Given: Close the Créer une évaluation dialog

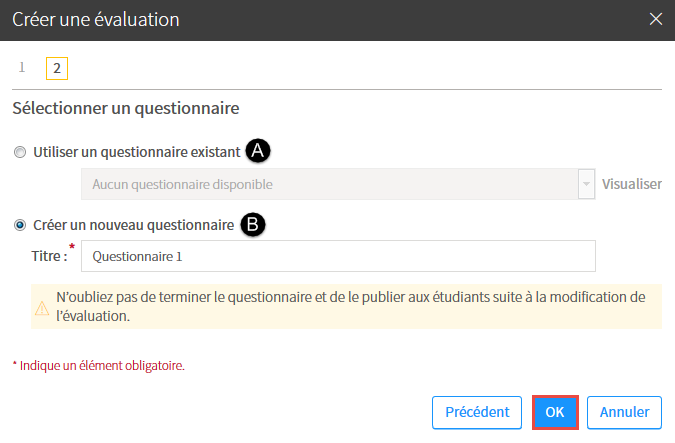Looking at the screenshot, I should click(x=656, y=19).
